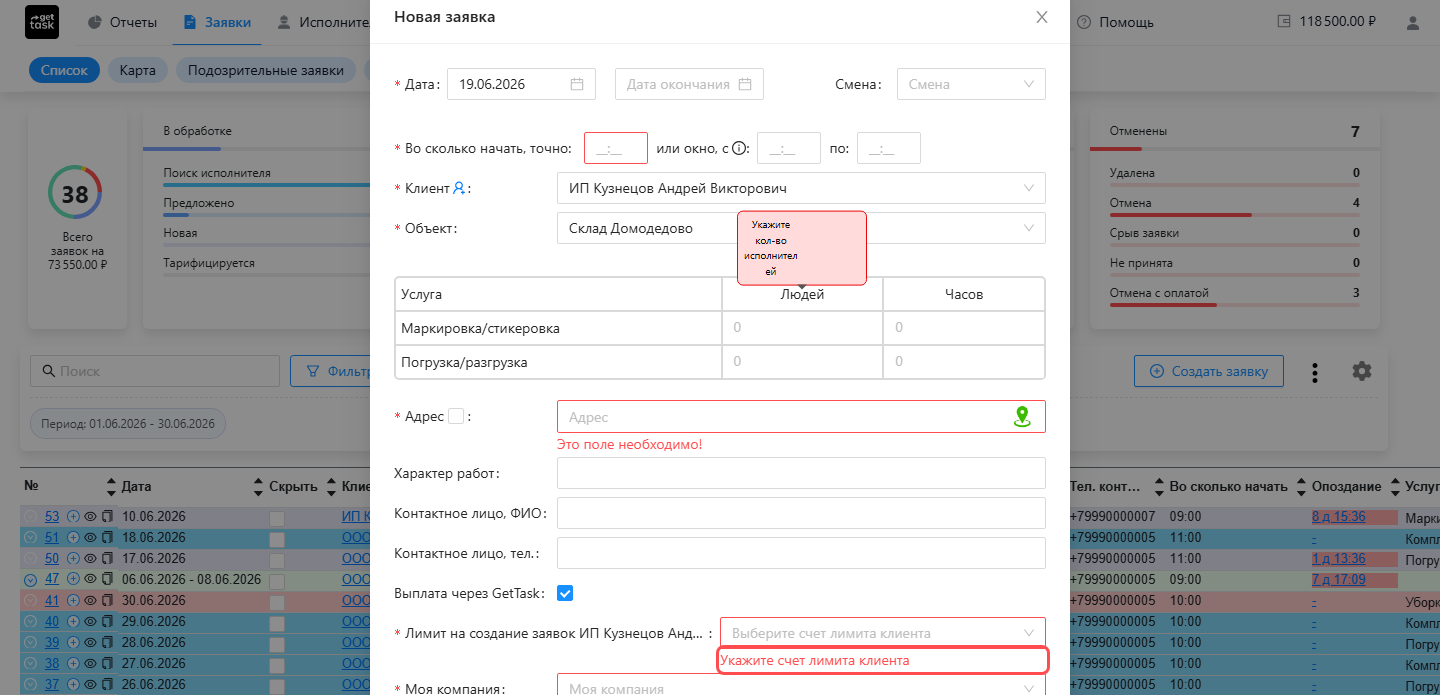1440x695 pixels.
Task: Toggle Скрыть checkbox for request 53
Action: 277,518
